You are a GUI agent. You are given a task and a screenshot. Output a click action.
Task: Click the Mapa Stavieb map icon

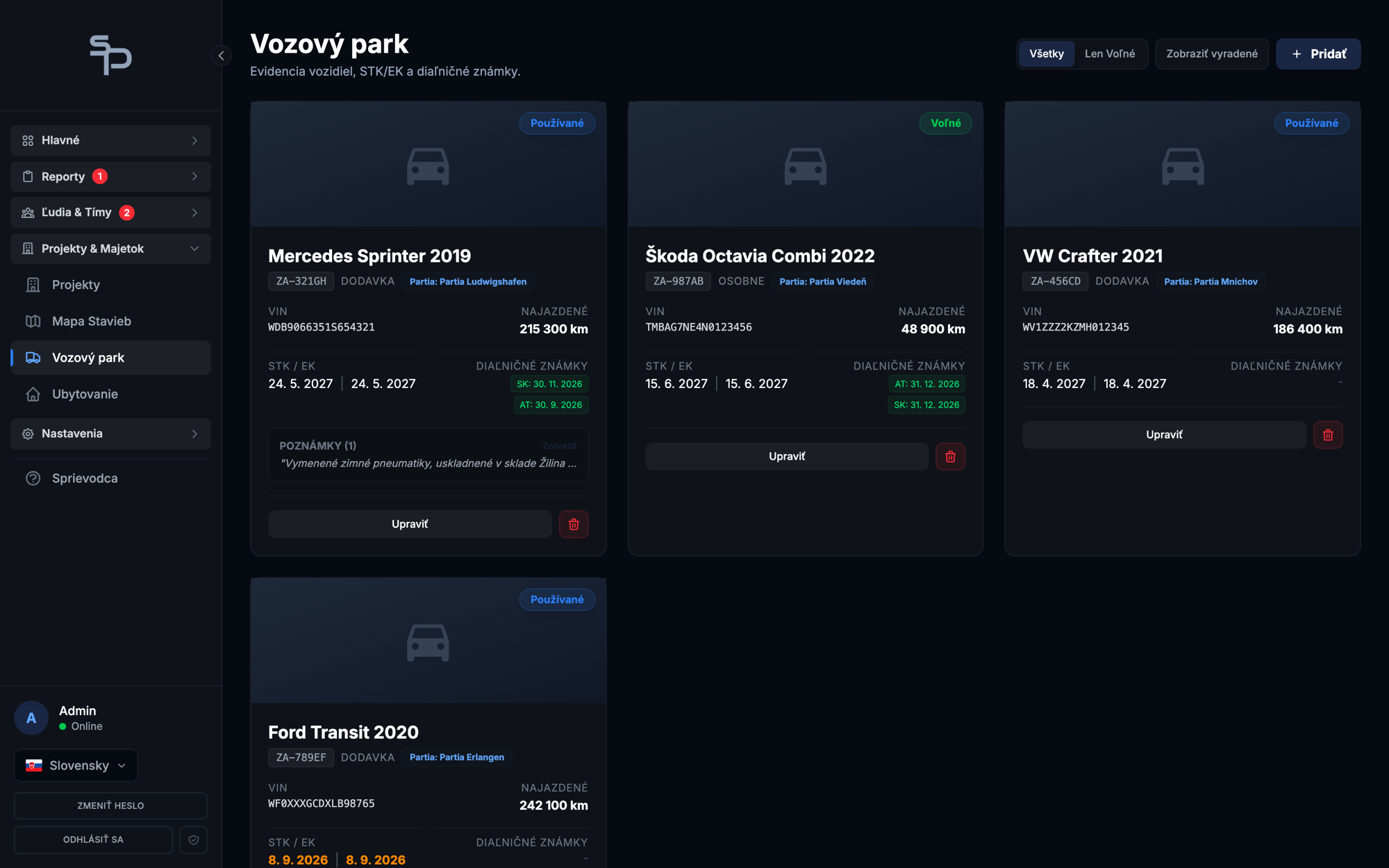pyautogui.click(x=33, y=322)
